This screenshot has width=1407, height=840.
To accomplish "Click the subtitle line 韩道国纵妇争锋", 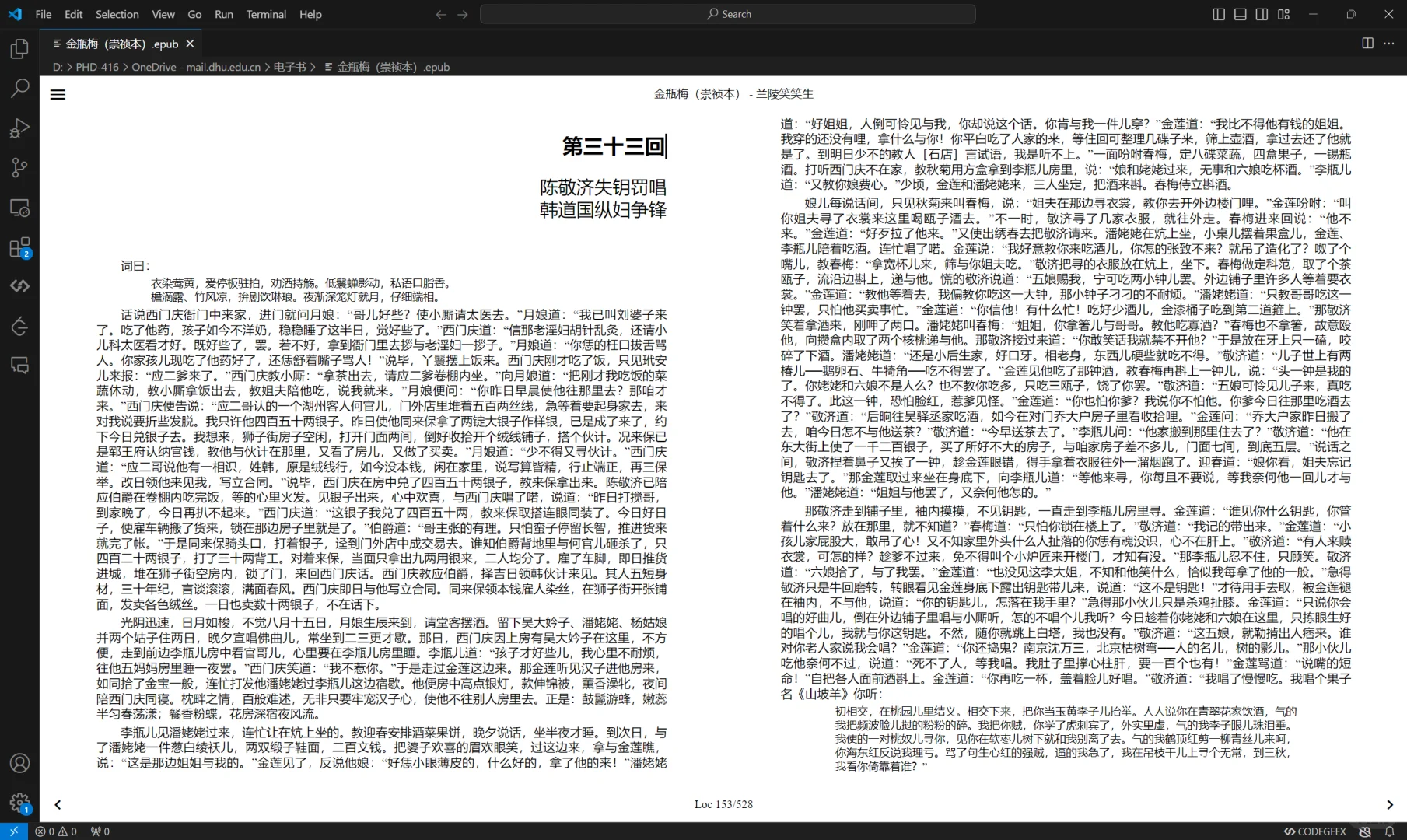I will tap(603, 210).
